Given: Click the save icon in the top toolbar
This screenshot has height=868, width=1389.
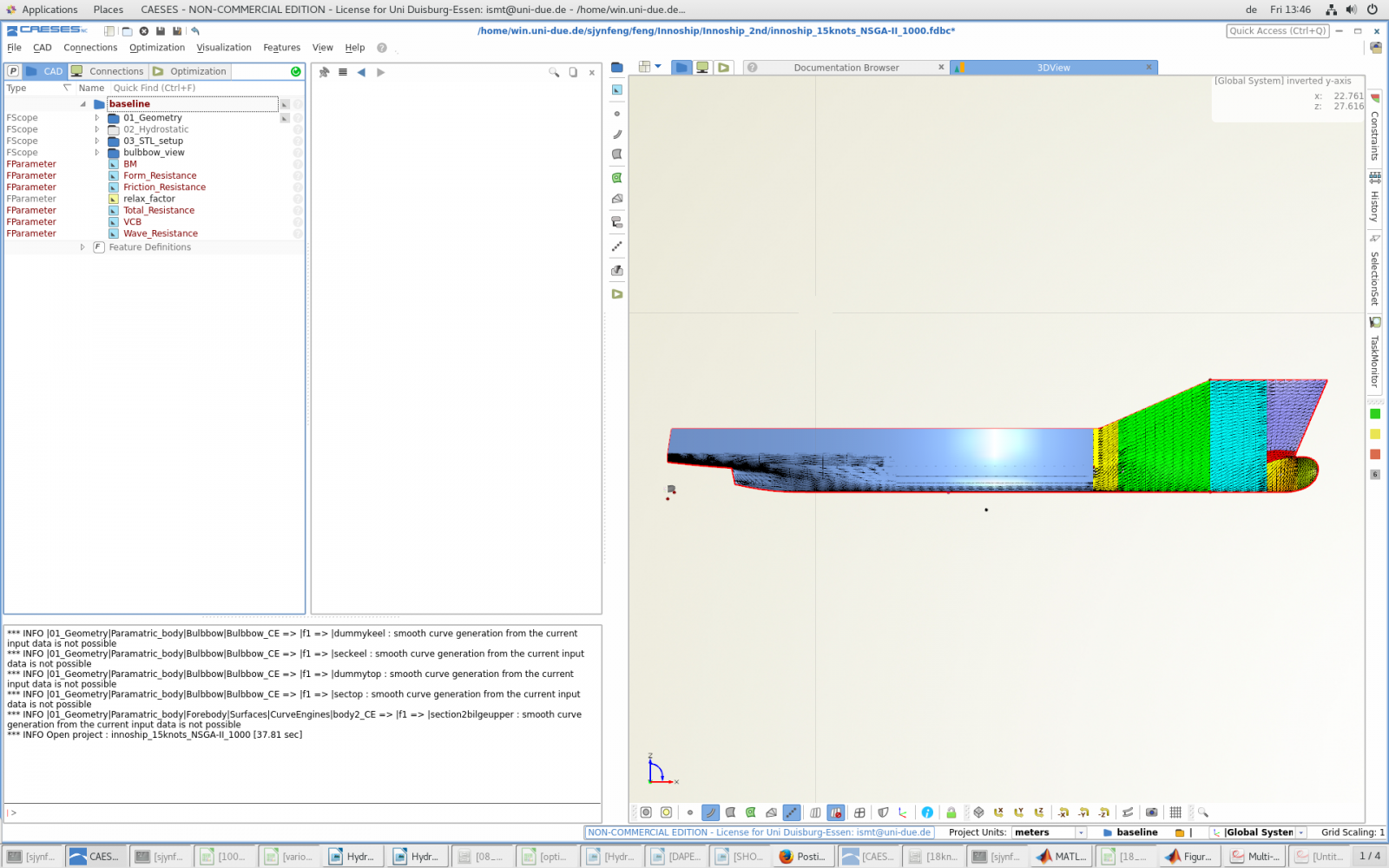Looking at the screenshot, I should (161, 31).
